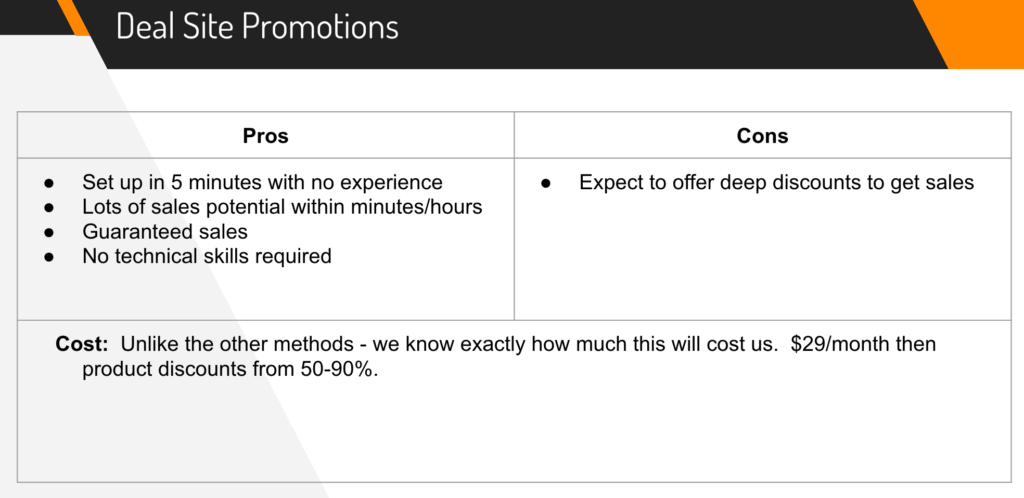
Task: Select the bold Cost: label
Action: 82,344
